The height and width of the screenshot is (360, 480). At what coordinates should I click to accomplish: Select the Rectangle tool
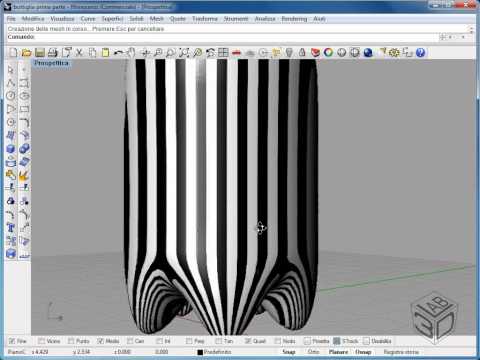click(x=24, y=109)
